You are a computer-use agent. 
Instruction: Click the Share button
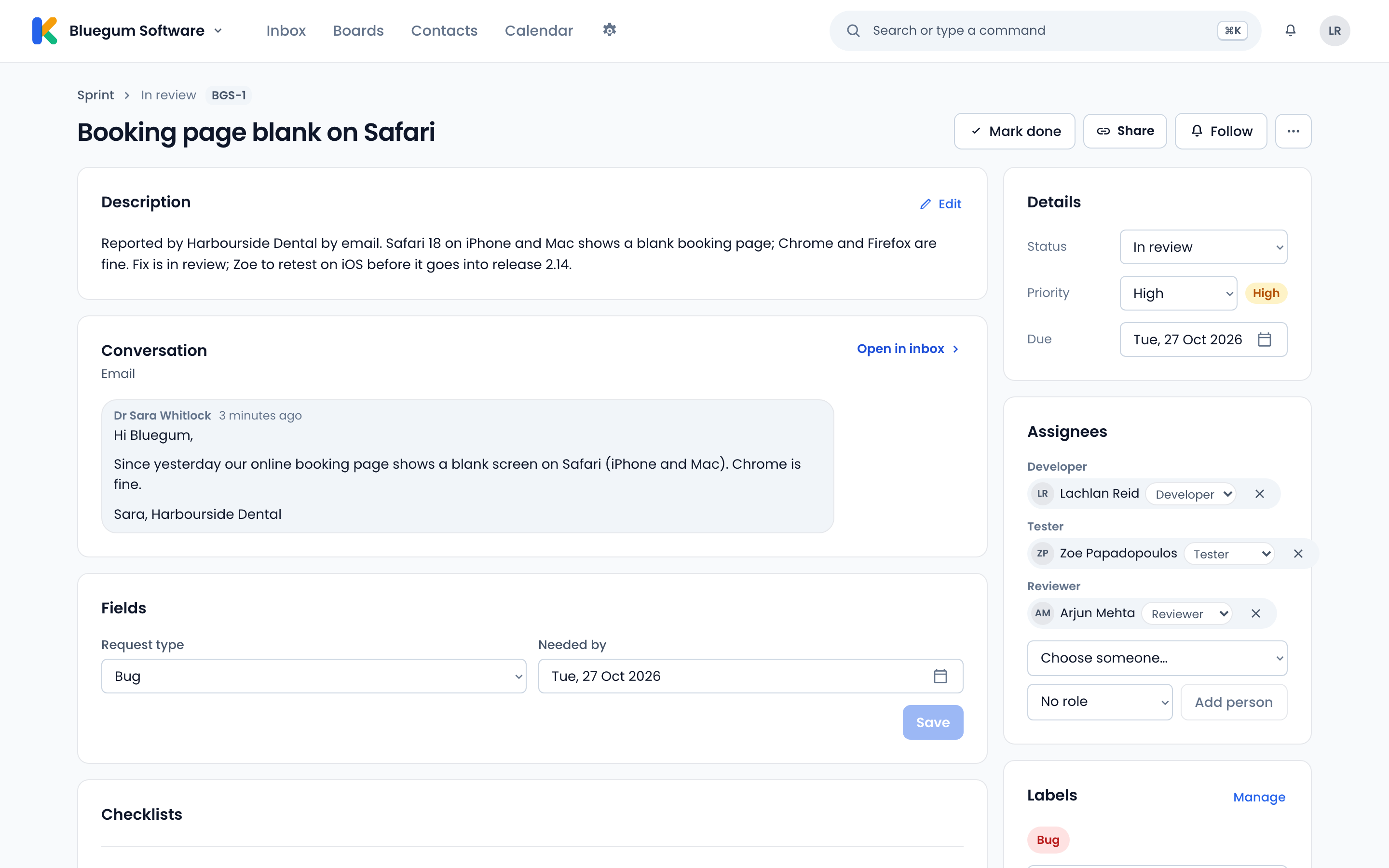pos(1124,131)
